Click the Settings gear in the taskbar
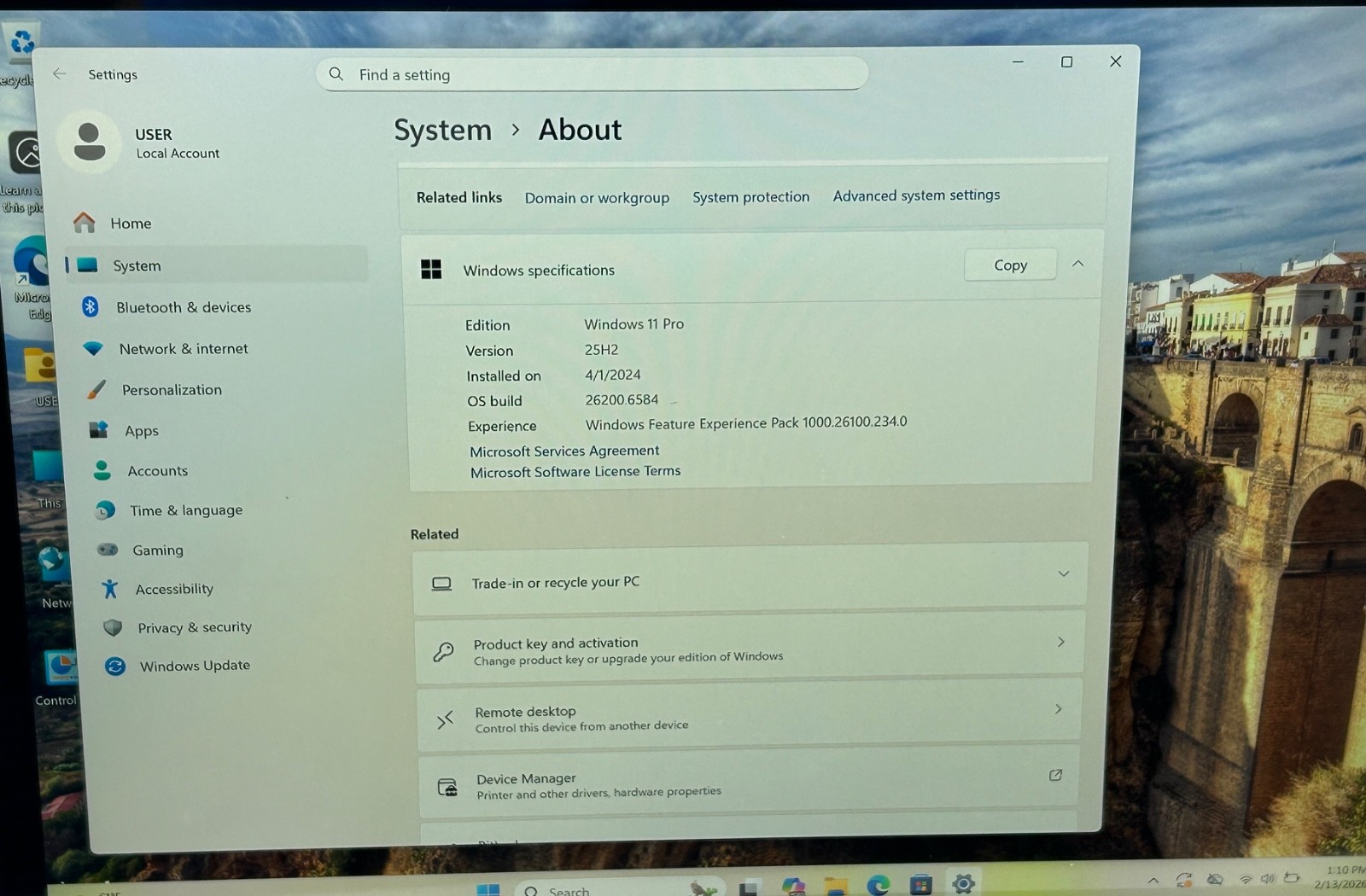Screen dimensions: 1366x896 963,883
